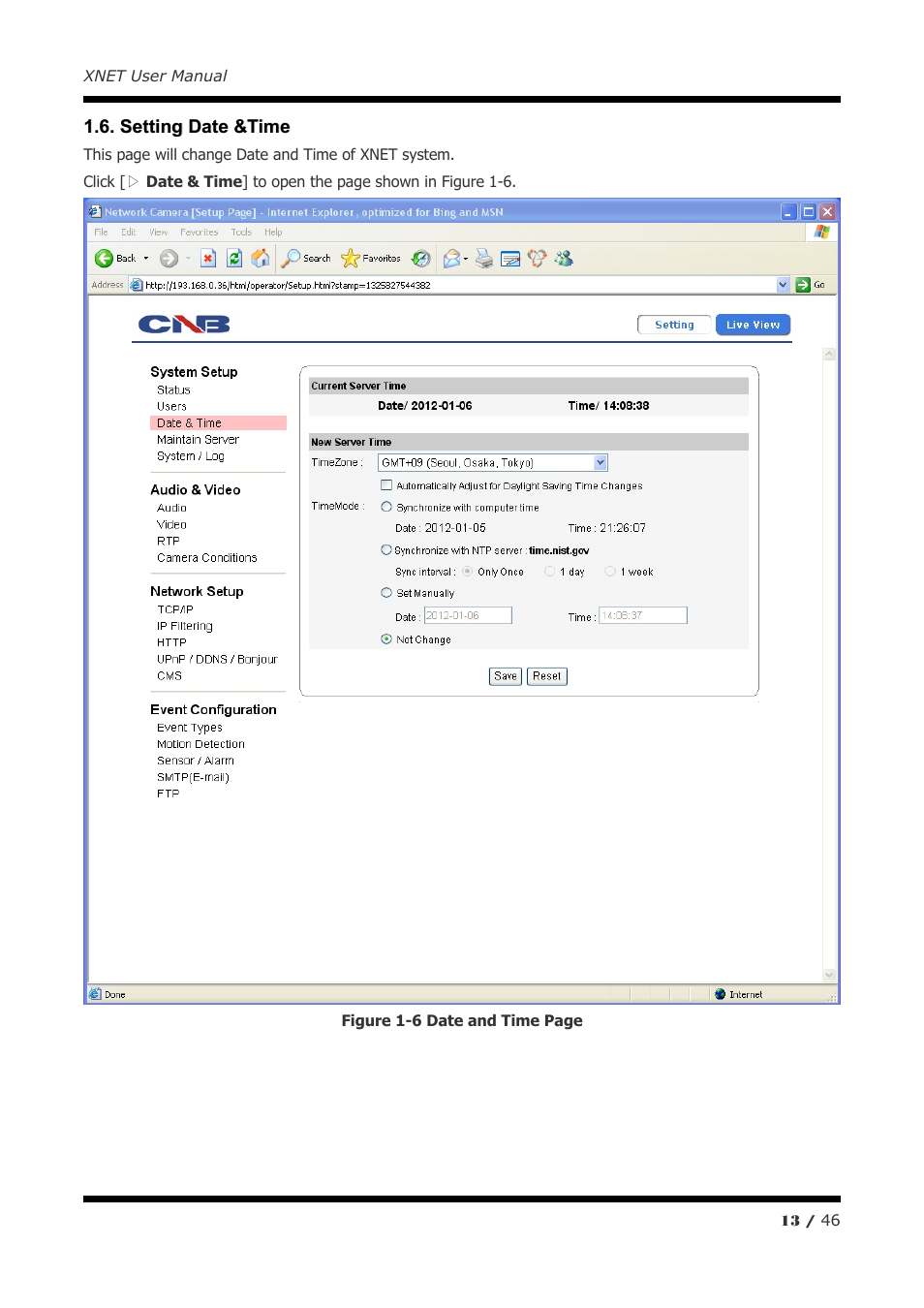Open the Back button history arrow
The height and width of the screenshot is (1308, 924).
coord(146,258)
